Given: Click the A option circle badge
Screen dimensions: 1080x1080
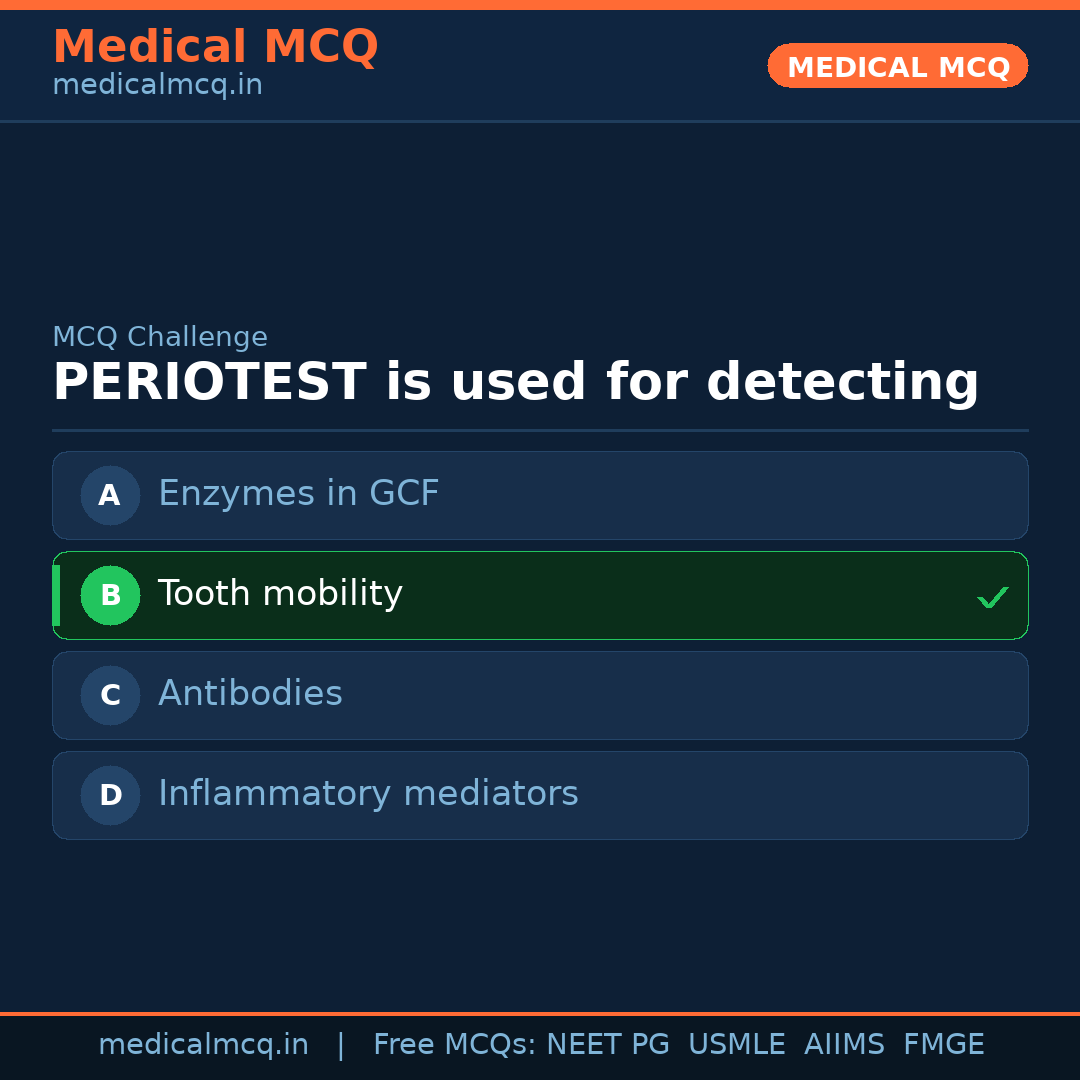Looking at the screenshot, I should pos(110,495).
